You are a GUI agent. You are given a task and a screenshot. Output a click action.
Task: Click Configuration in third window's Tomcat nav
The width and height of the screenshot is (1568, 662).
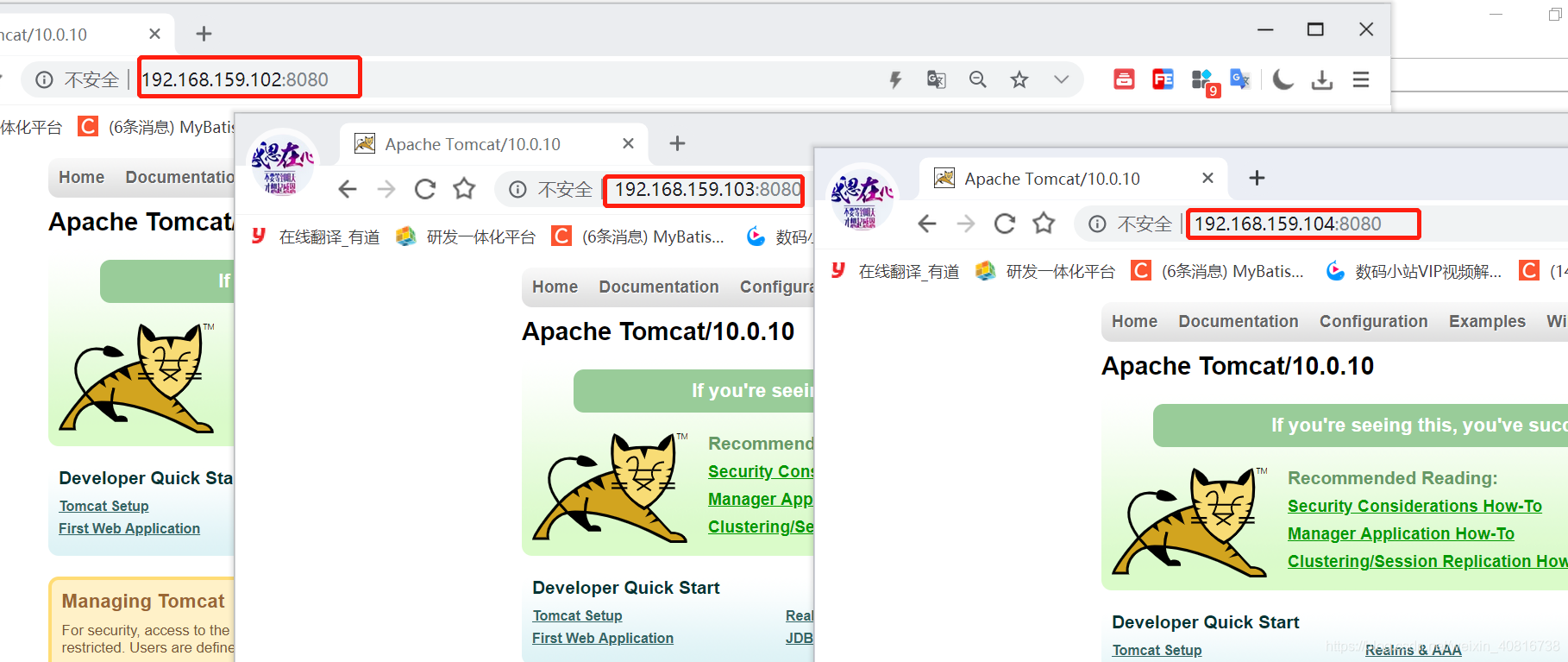click(1373, 321)
